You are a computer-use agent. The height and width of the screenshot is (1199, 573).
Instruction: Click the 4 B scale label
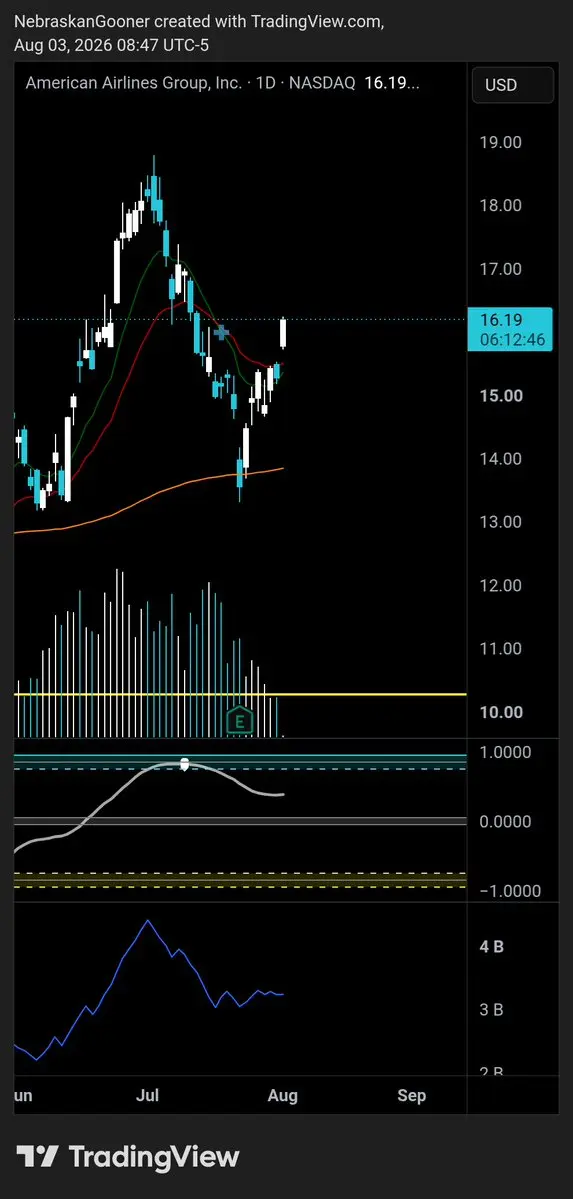pyautogui.click(x=491, y=947)
